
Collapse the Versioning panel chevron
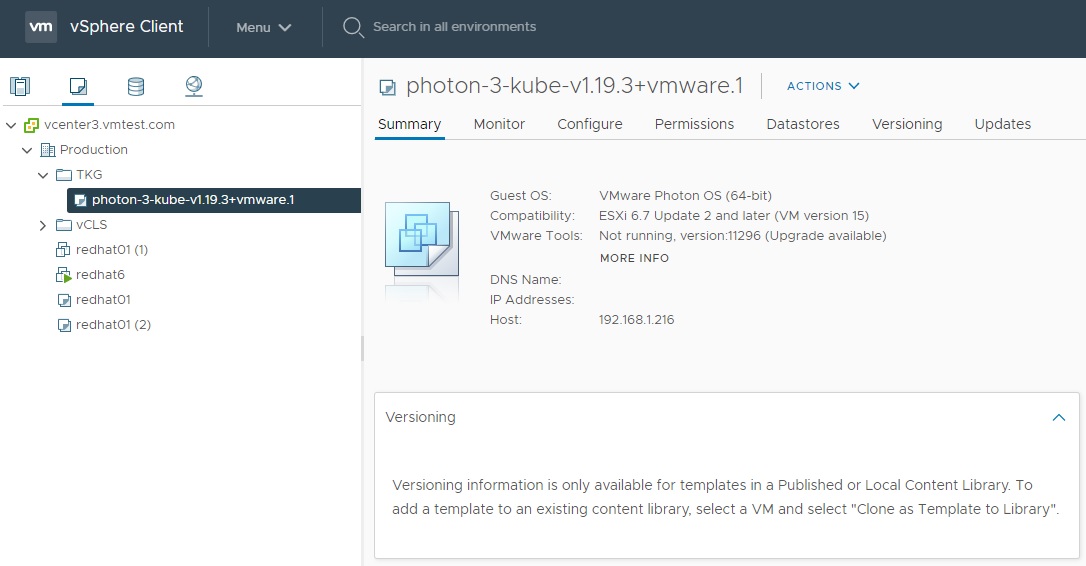tap(1059, 418)
